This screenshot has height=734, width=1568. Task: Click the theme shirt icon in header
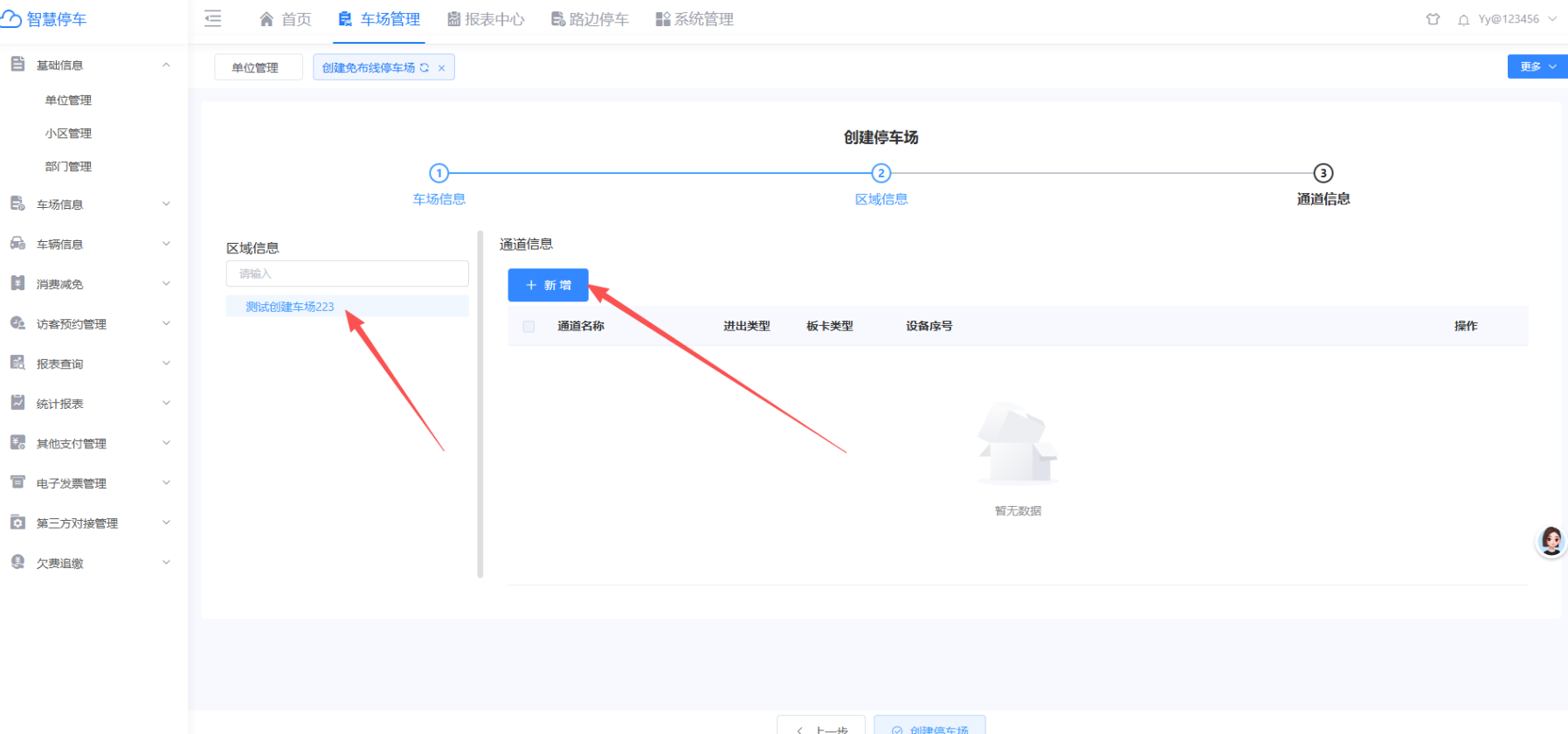click(x=1433, y=19)
